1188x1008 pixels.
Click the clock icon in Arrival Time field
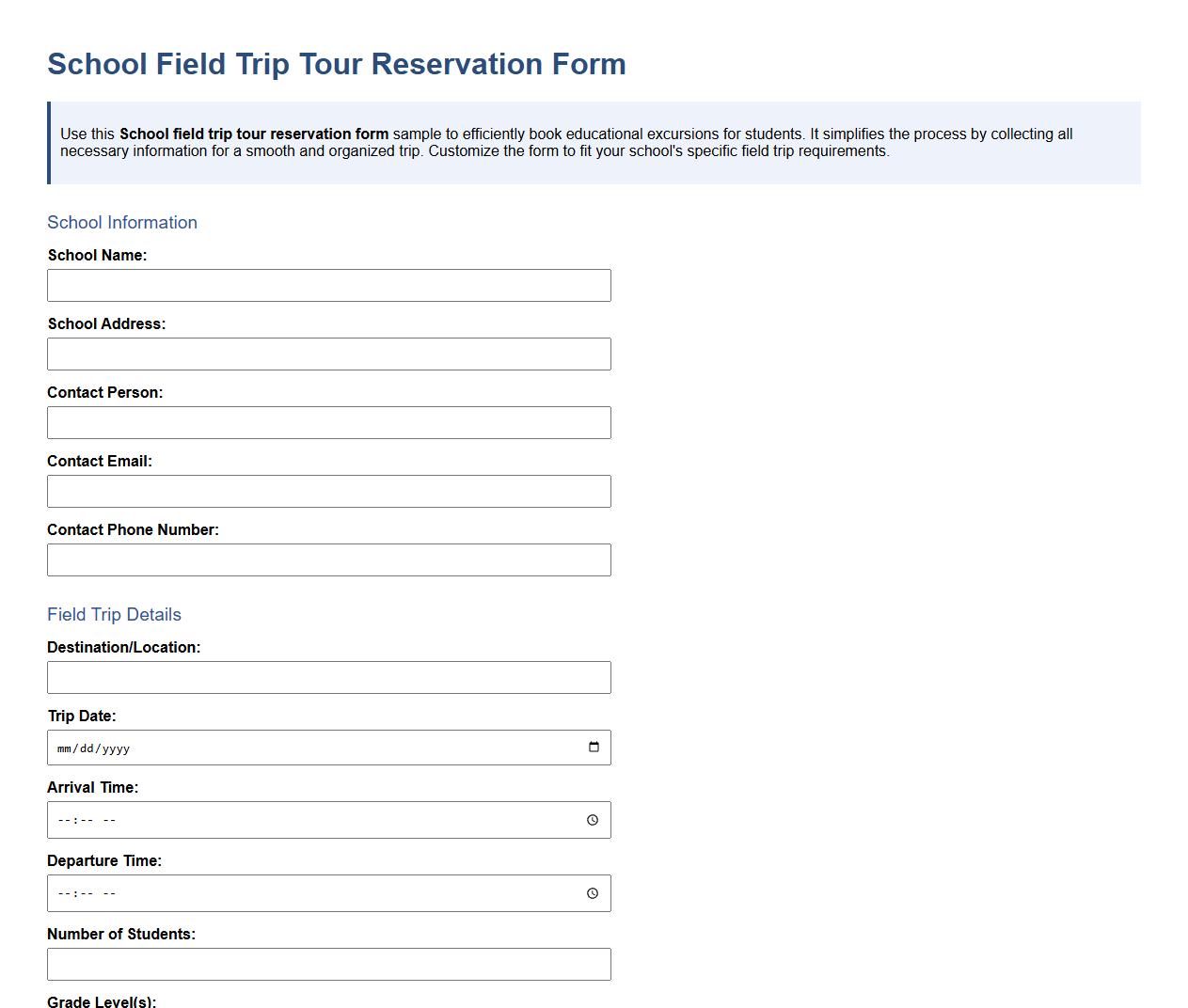click(x=592, y=819)
